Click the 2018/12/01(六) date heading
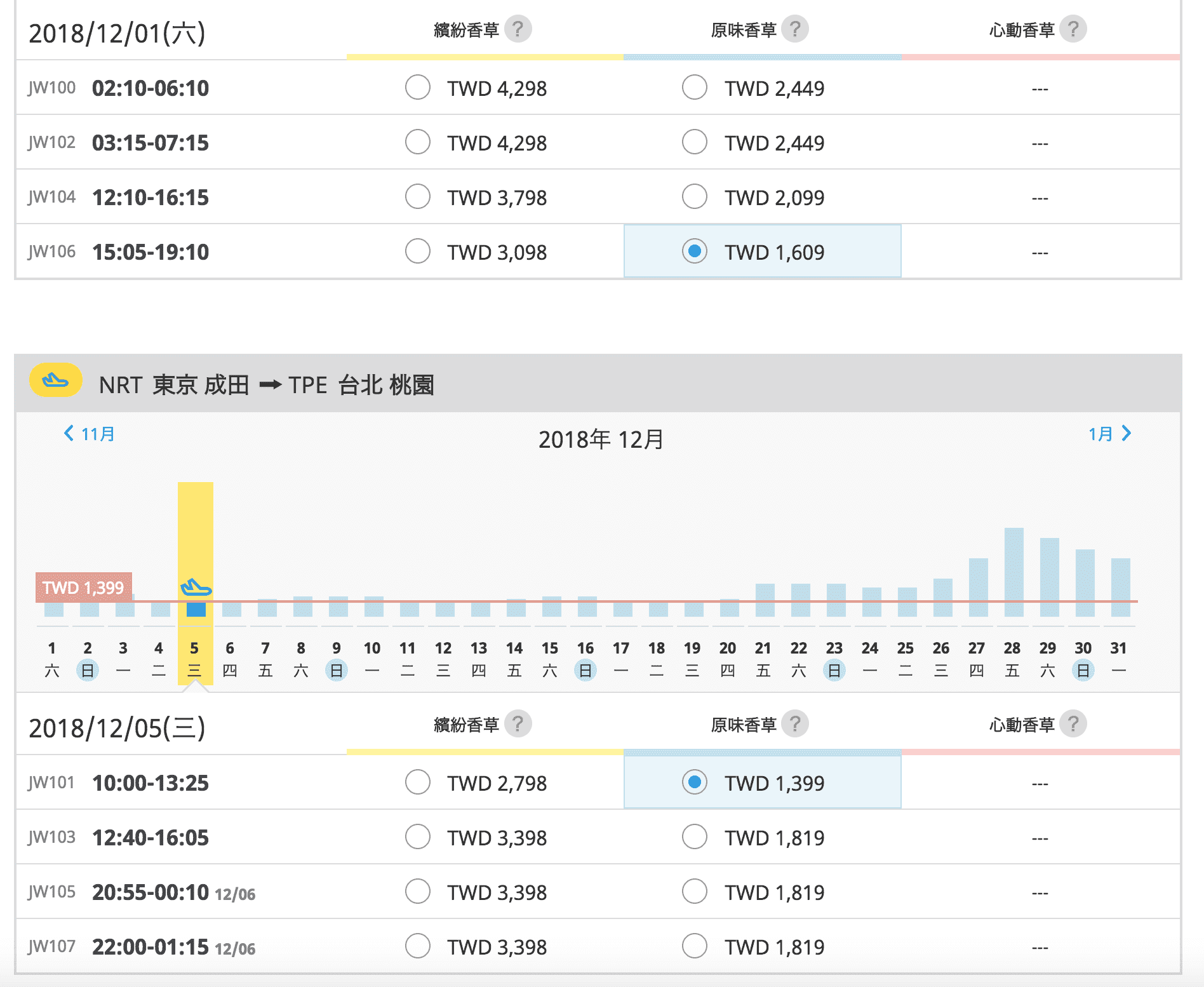Viewport: 1204px width, 987px height. tap(117, 33)
